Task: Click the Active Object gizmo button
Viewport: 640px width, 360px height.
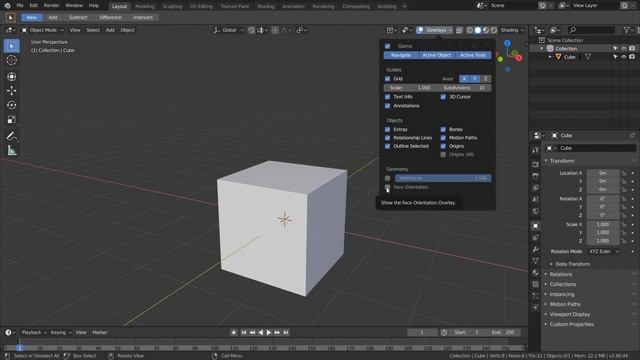Action: pyautogui.click(x=436, y=55)
